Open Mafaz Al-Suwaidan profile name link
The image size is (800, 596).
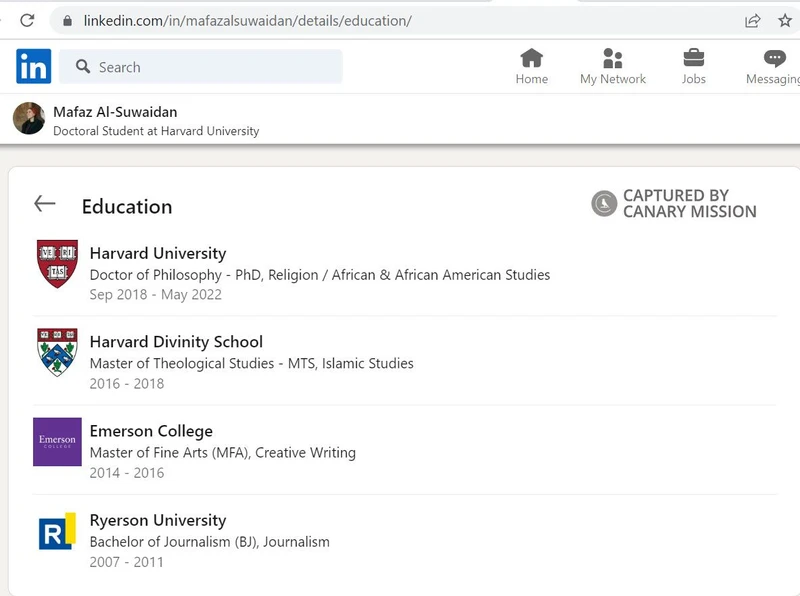[115, 112]
